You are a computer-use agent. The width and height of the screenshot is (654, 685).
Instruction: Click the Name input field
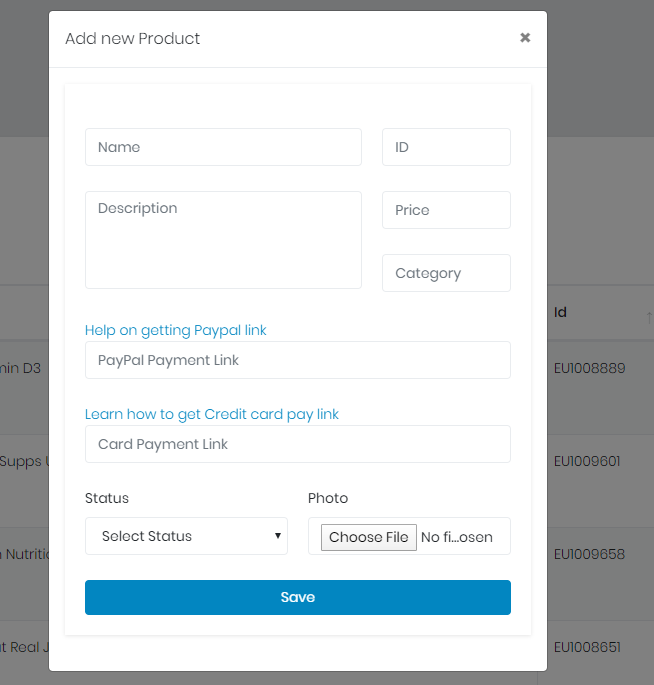223,147
